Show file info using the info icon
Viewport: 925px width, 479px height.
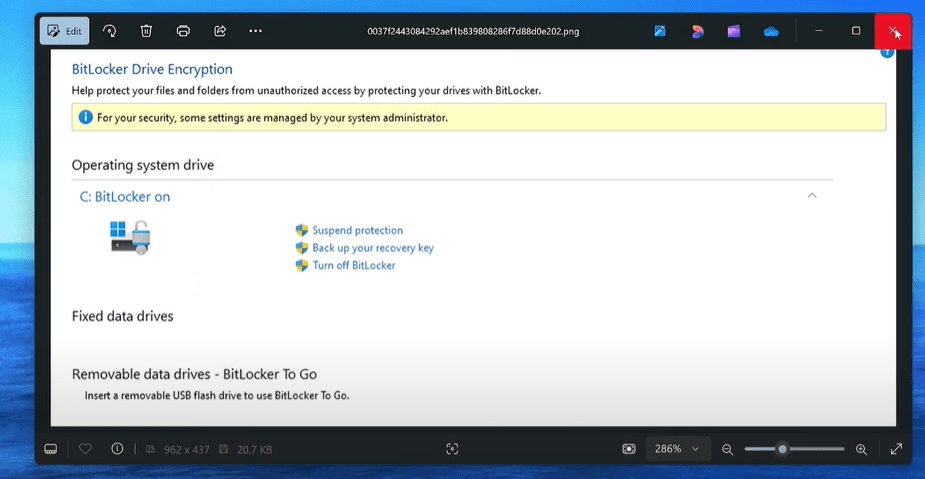pos(117,449)
